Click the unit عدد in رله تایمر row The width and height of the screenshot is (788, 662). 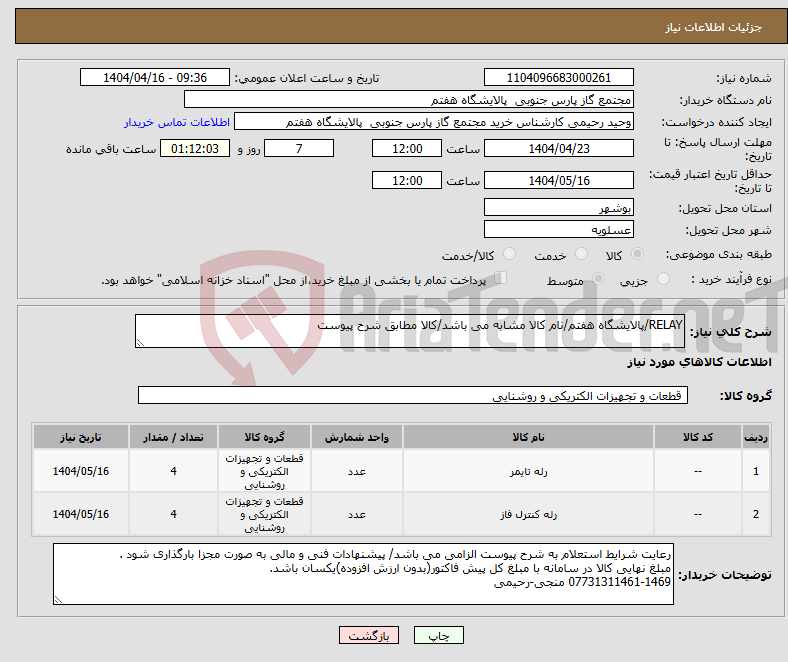click(x=357, y=471)
